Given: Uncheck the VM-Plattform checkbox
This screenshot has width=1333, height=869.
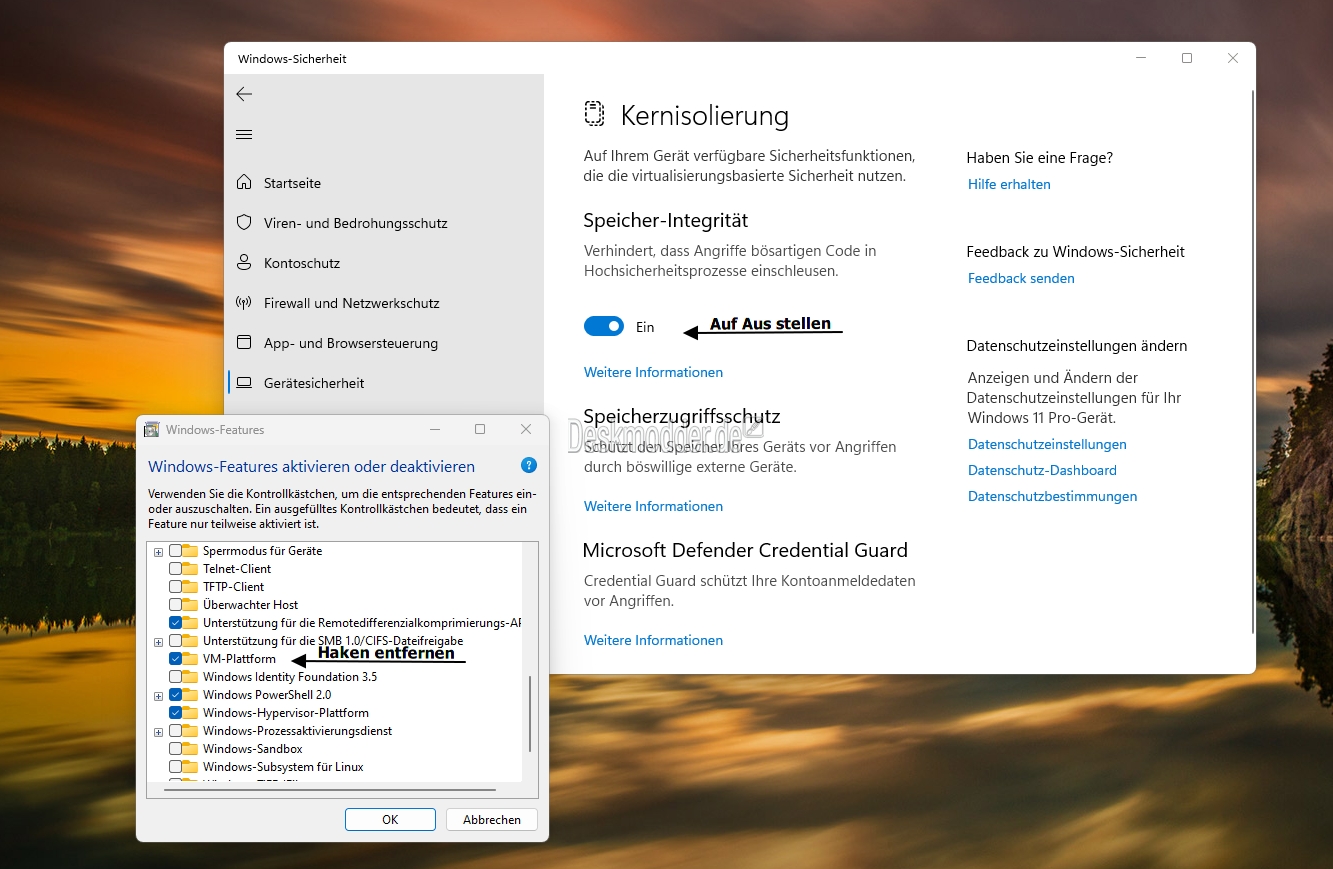Looking at the screenshot, I should (x=176, y=659).
